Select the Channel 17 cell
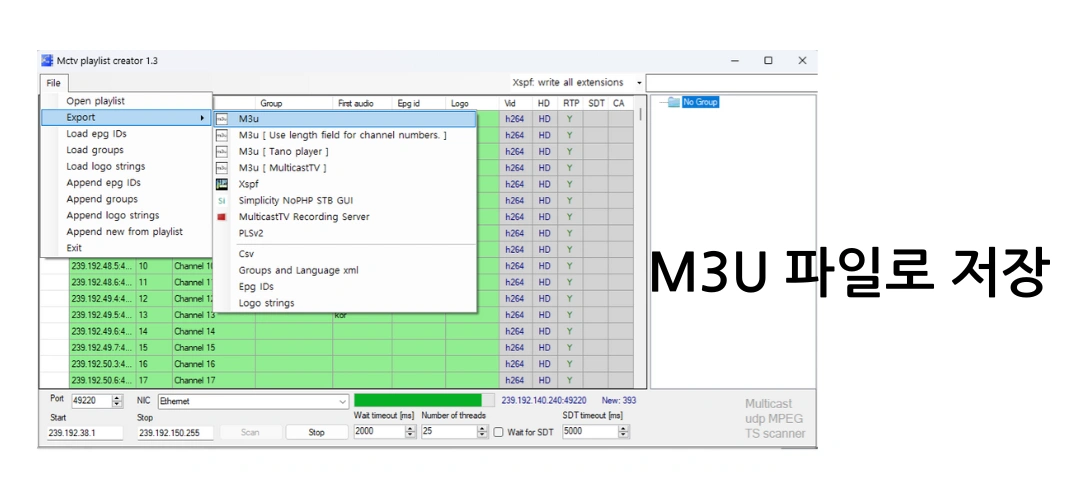Image resolution: width=1080 pixels, height=500 pixels. click(214, 380)
